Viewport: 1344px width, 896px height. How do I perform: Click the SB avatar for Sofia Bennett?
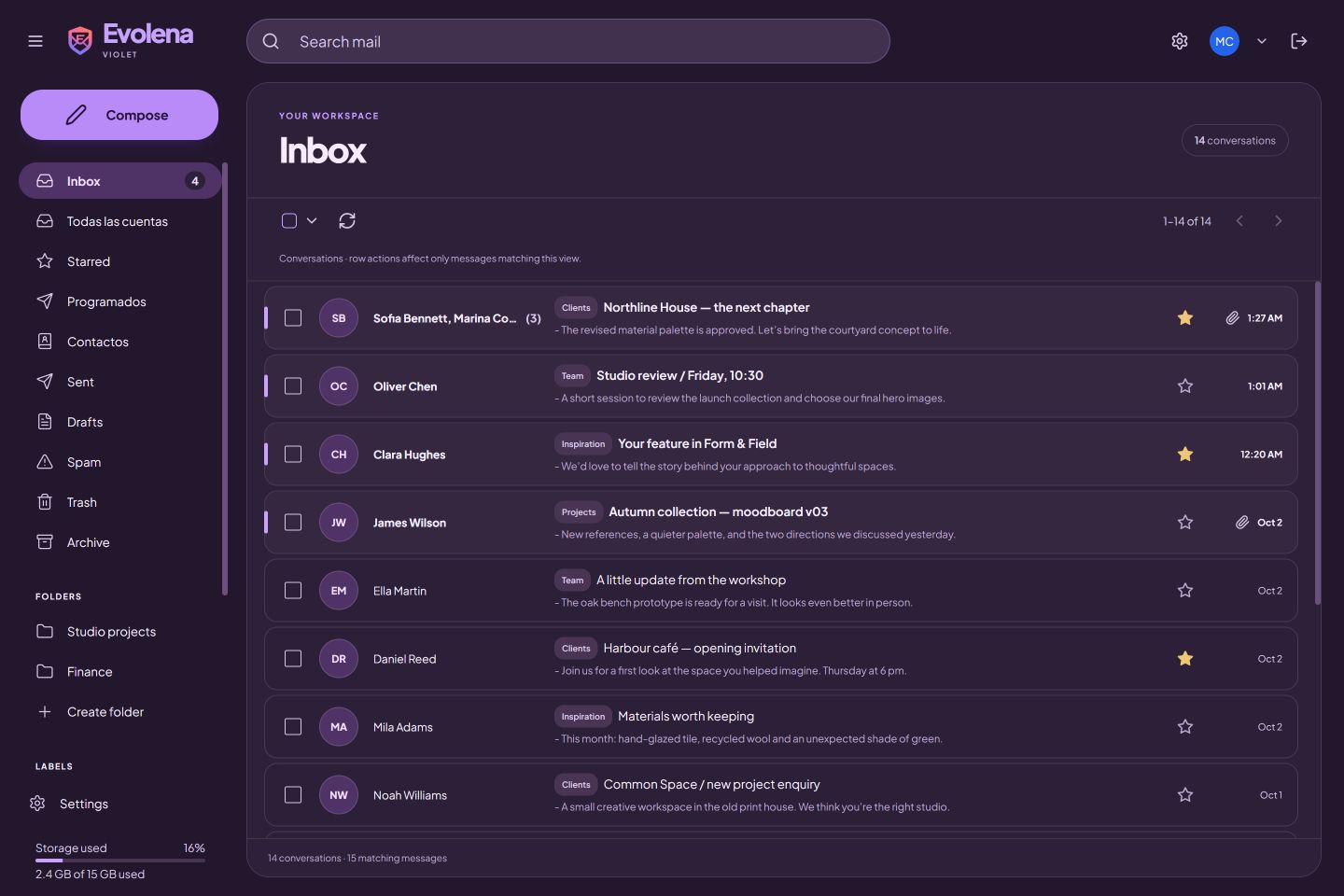coord(339,318)
